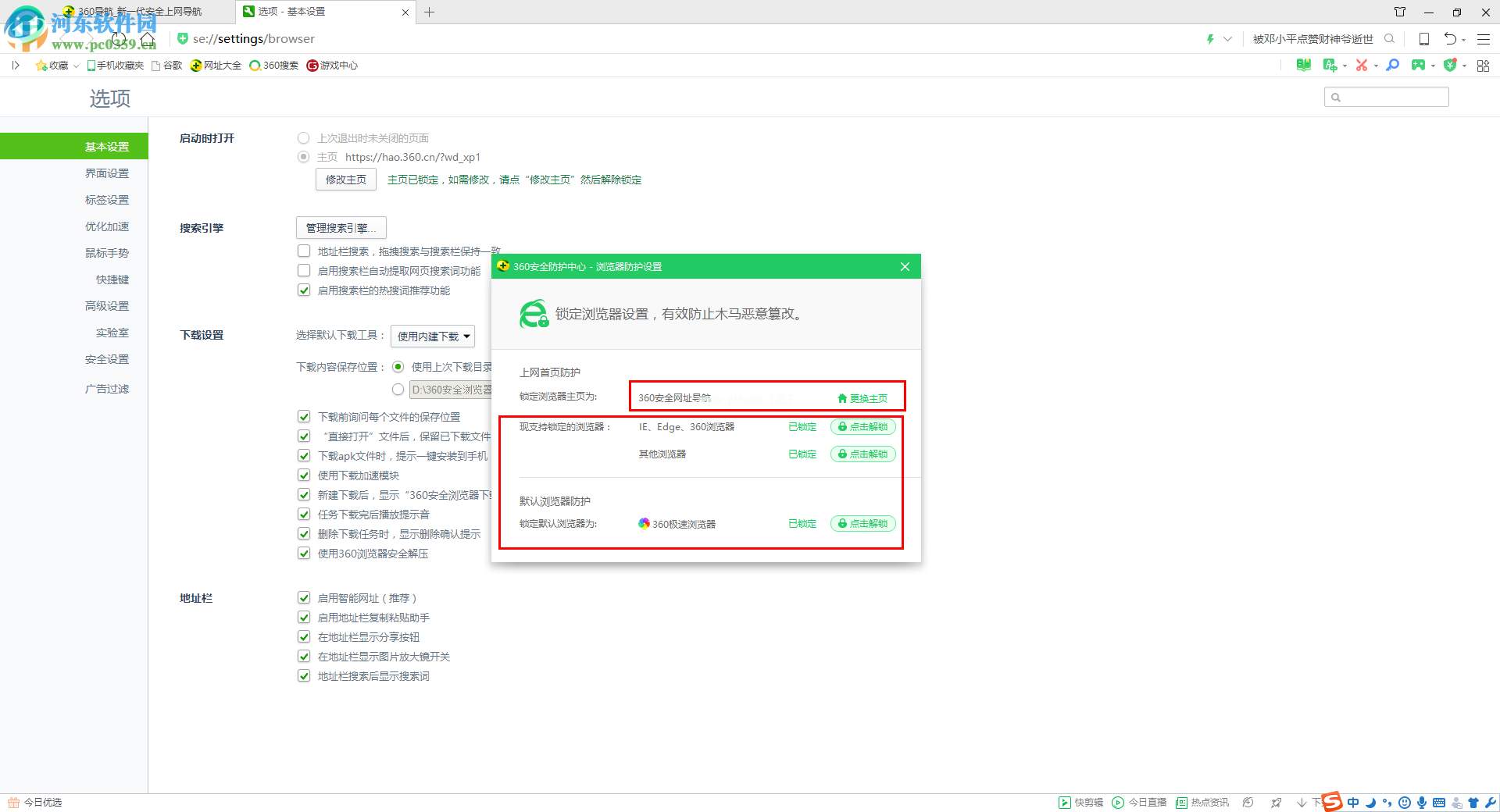Expand the 收藏 bookmarks dropdown arrow
The width and height of the screenshot is (1500, 812).
coord(76,66)
